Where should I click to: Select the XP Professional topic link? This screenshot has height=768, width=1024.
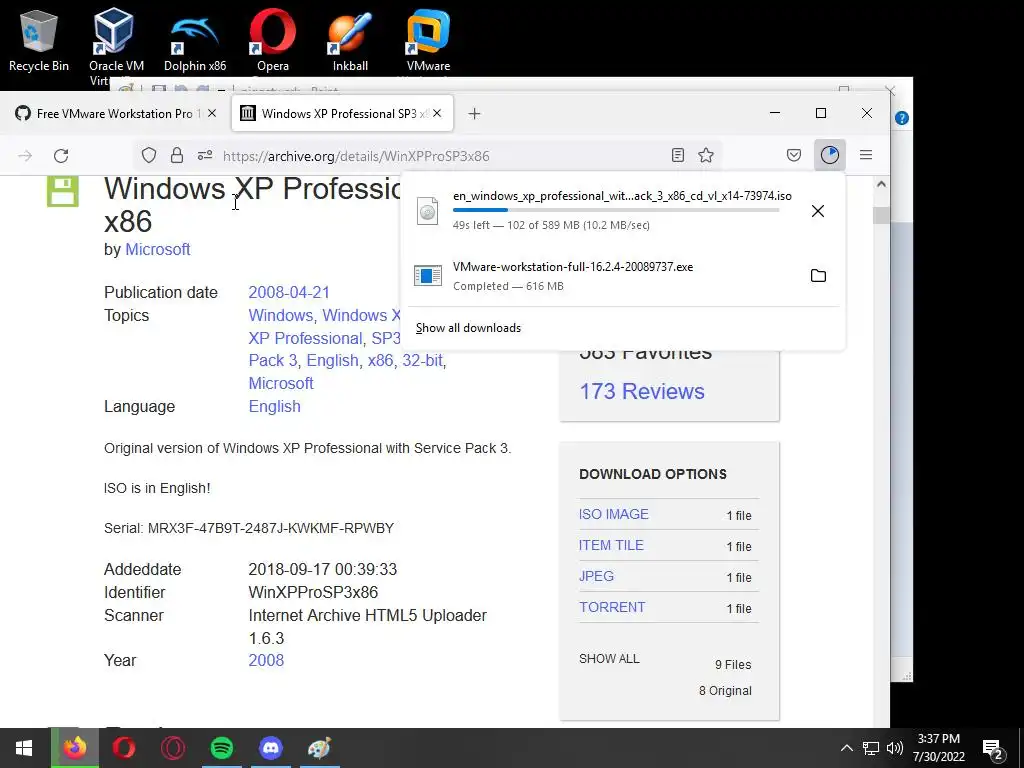coord(305,338)
